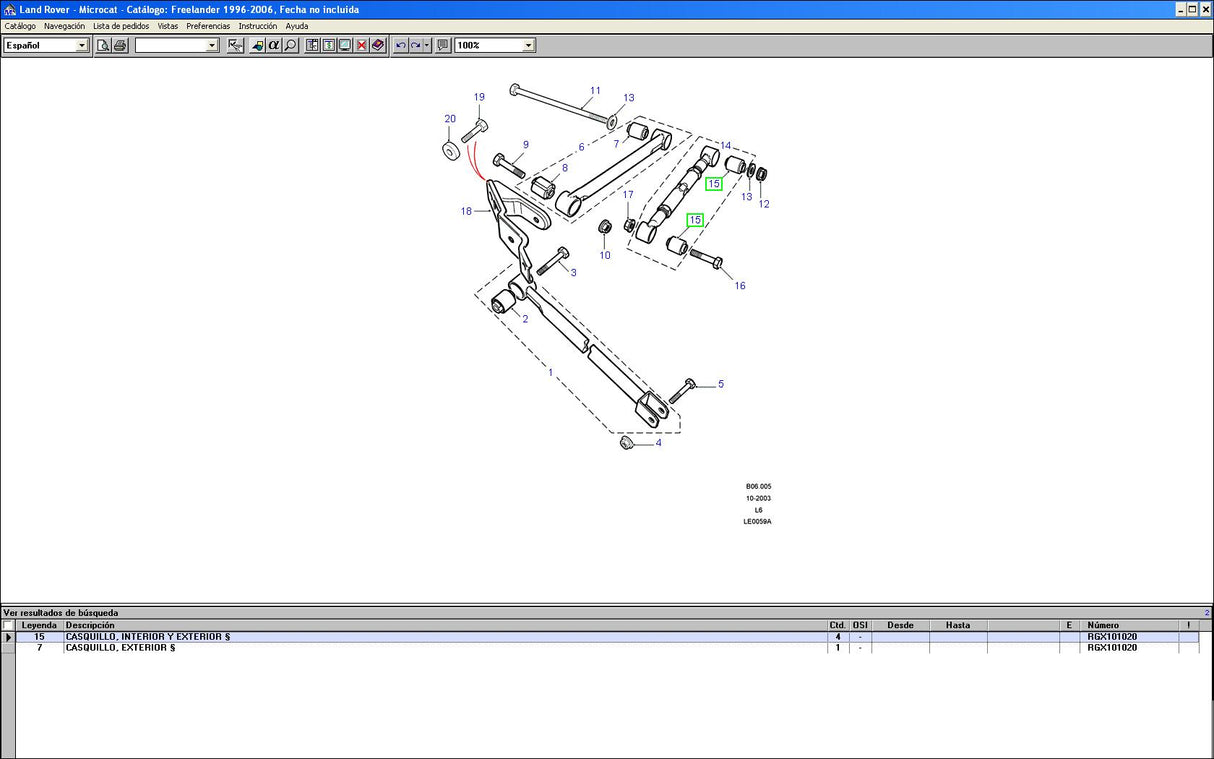Click the toolbar icon left of alpha

tap(257, 45)
